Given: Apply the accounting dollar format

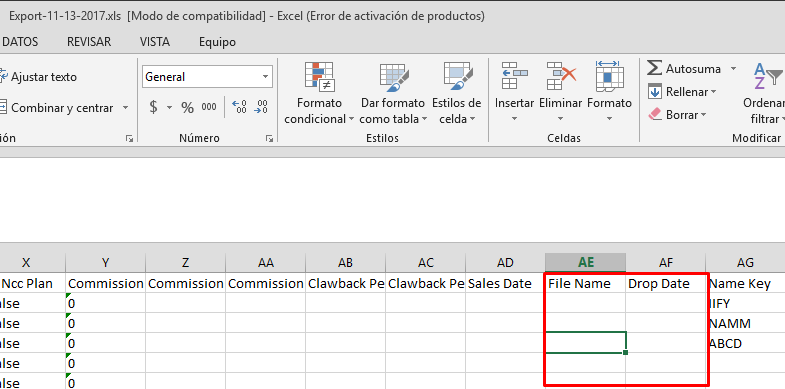Looking at the screenshot, I should (x=154, y=107).
